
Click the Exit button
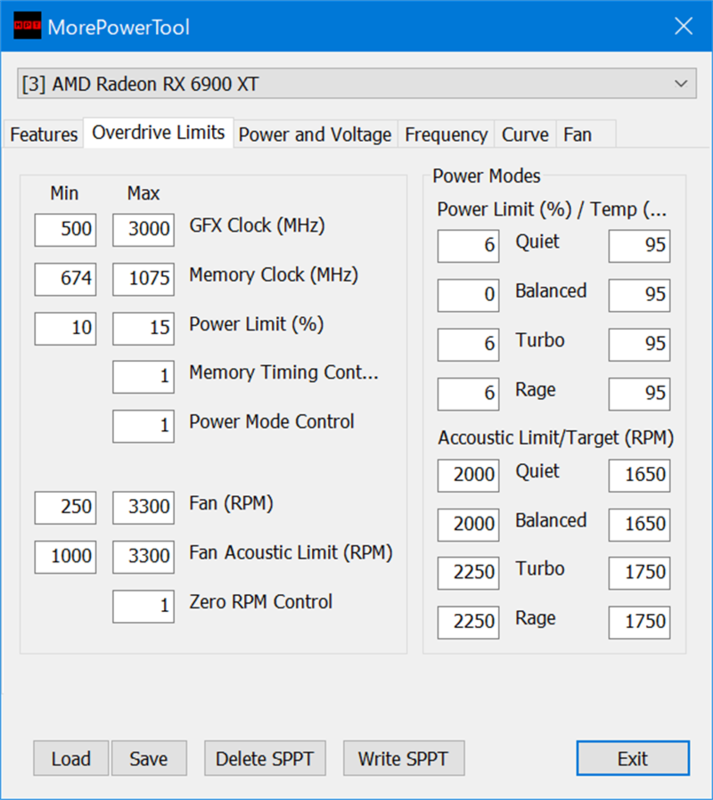(x=633, y=759)
